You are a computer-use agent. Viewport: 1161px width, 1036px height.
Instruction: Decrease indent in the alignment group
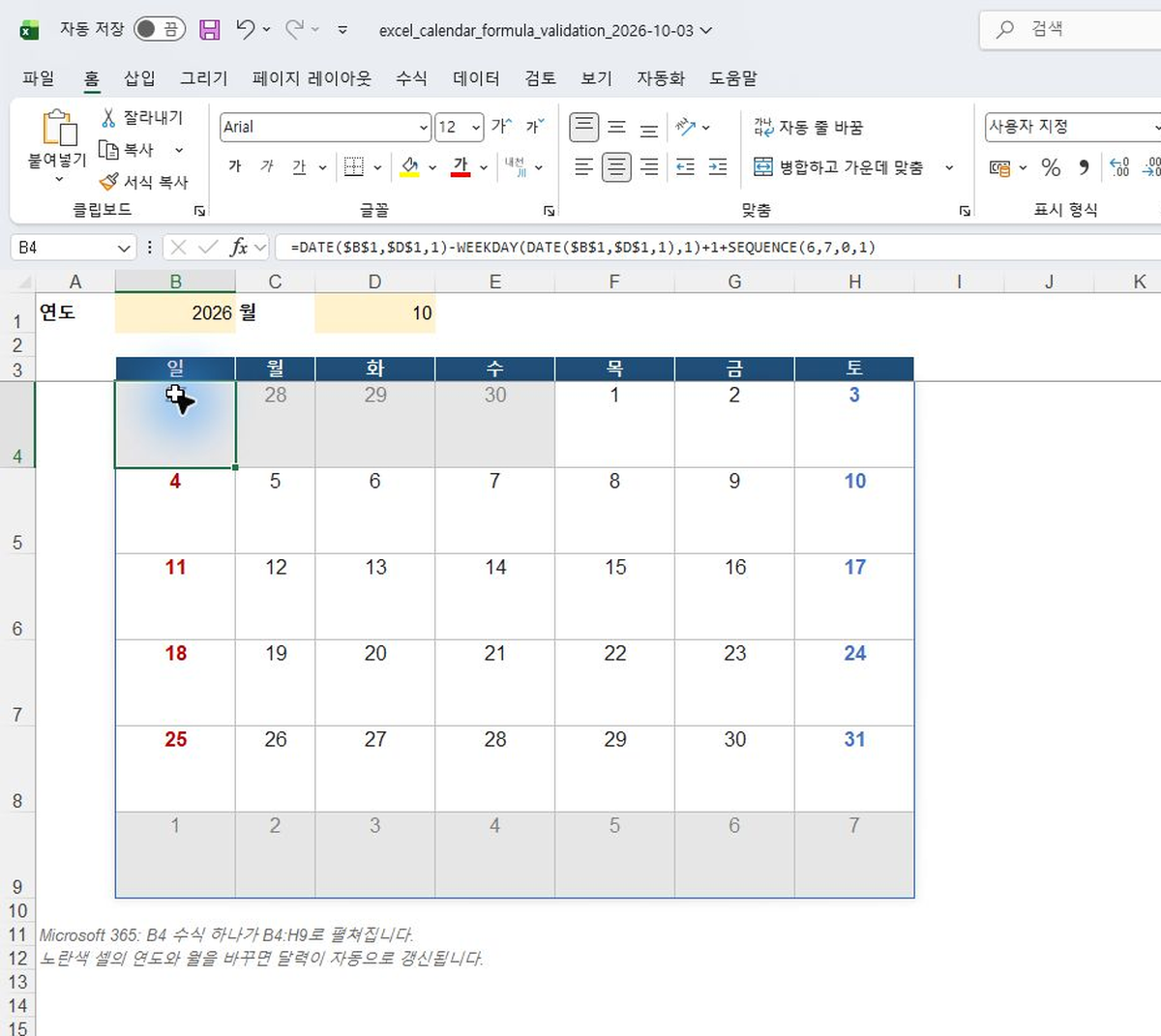pyautogui.click(x=685, y=167)
